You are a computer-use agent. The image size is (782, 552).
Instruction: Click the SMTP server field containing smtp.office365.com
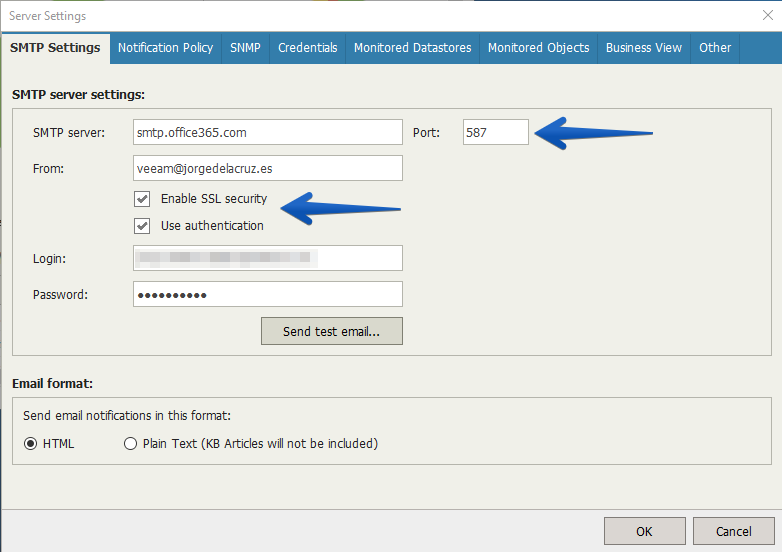coord(268,132)
